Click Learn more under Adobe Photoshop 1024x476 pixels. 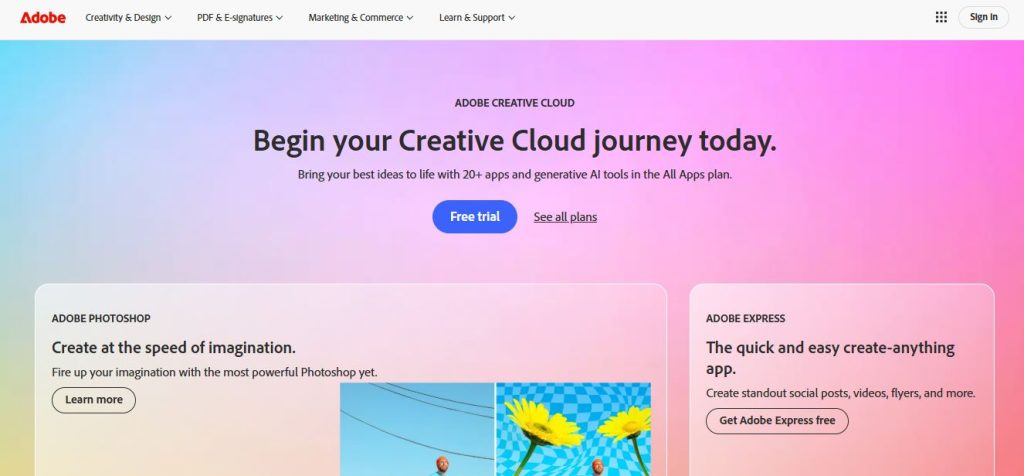click(93, 400)
